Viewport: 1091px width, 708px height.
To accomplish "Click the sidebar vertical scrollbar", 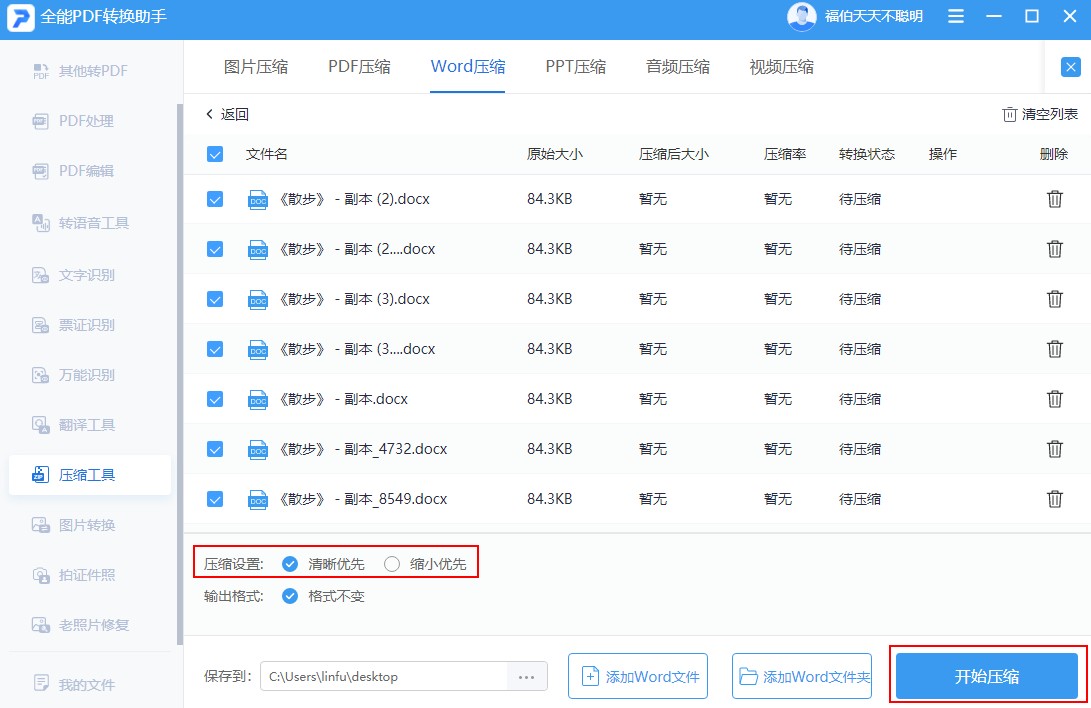I will coord(180,376).
